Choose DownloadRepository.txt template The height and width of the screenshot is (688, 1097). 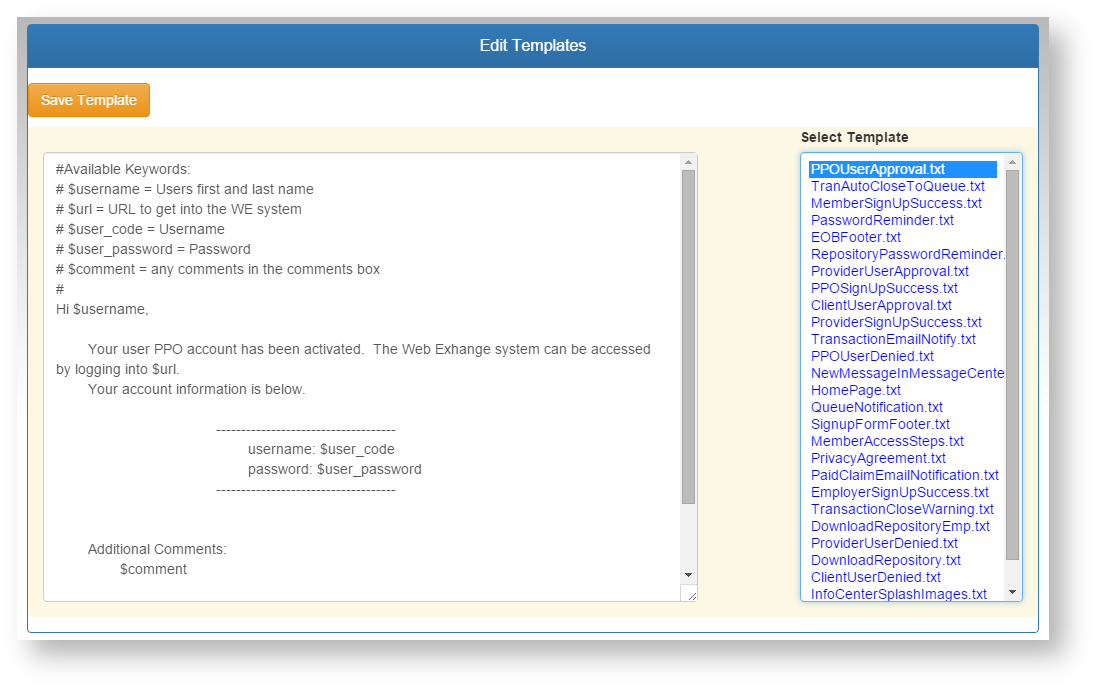click(x=886, y=560)
